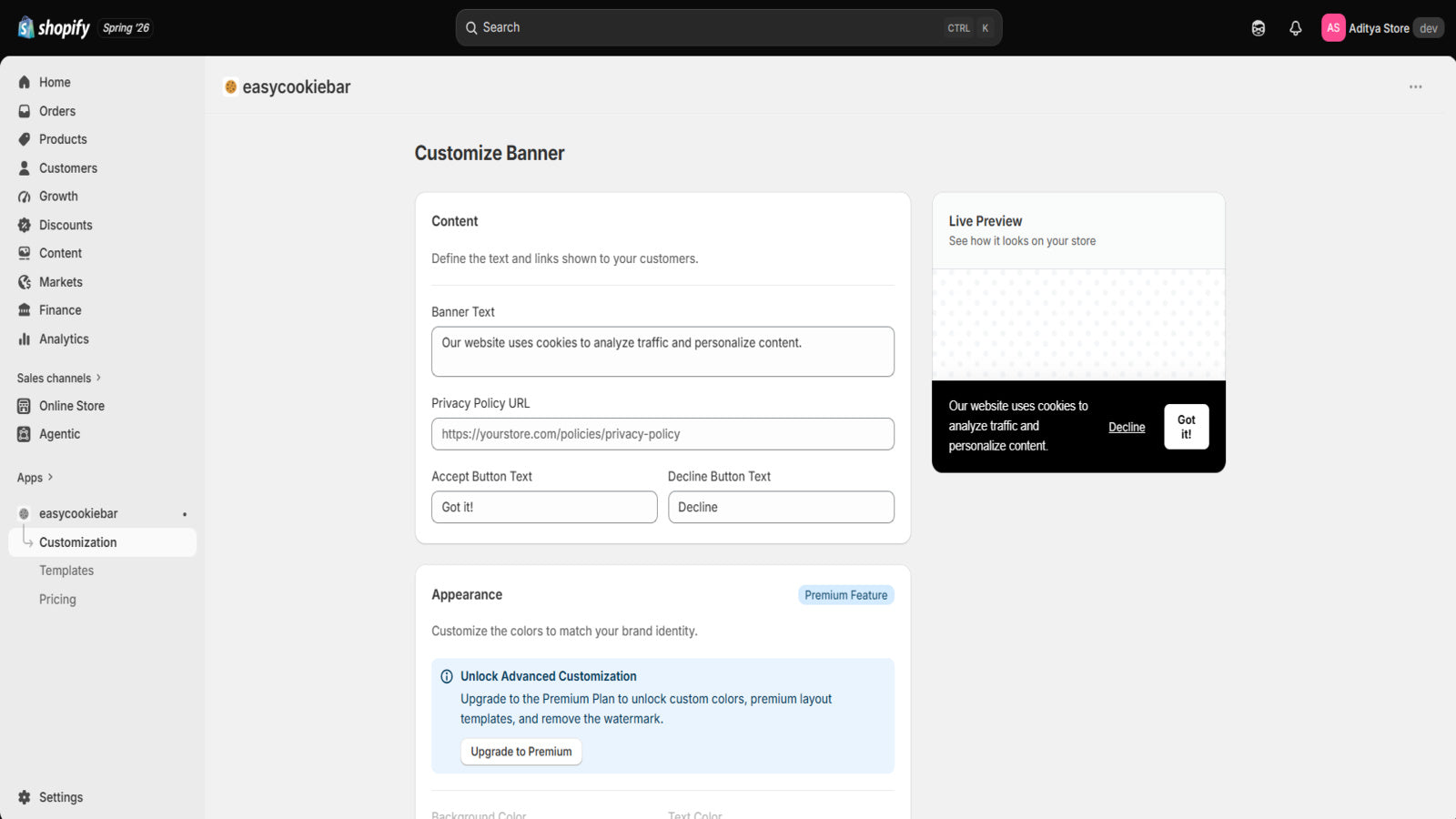
Task: Click the Customize Banner heading
Action: pos(490,153)
